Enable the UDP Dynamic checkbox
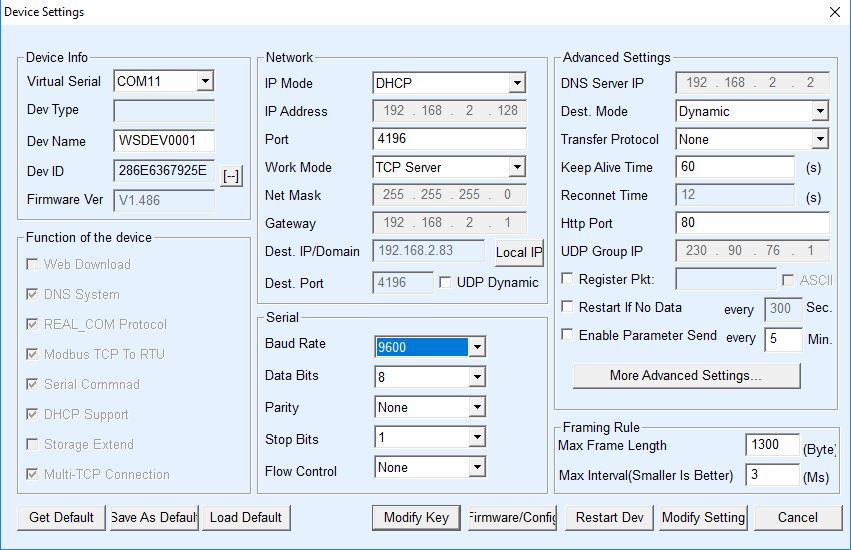 pyautogui.click(x=446, y=283)
